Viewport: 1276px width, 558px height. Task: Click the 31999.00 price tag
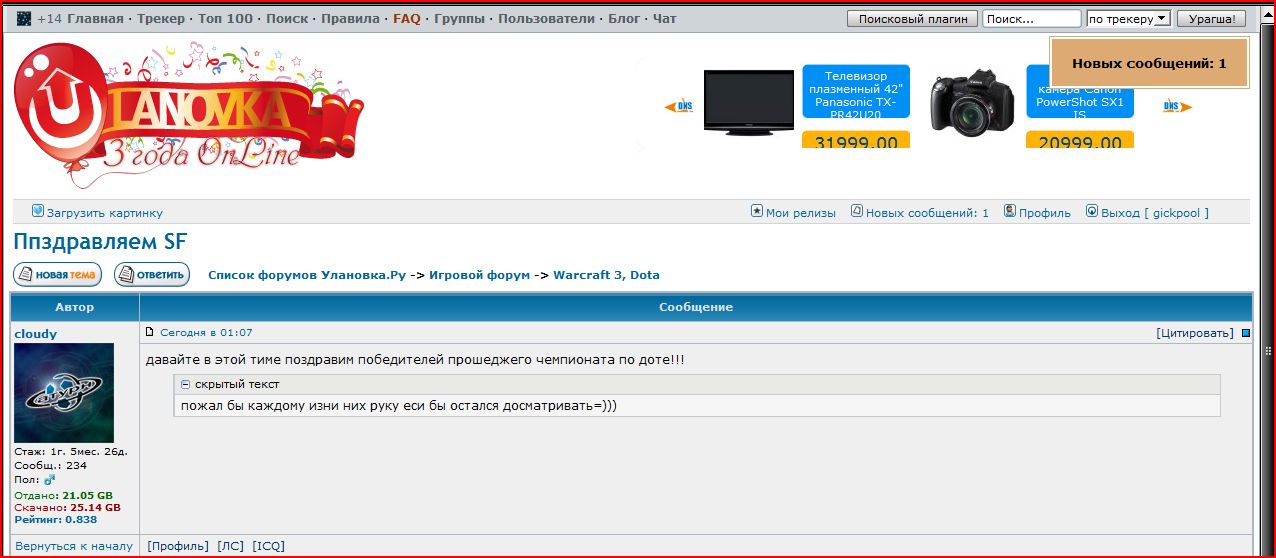(x=856, y=140)
